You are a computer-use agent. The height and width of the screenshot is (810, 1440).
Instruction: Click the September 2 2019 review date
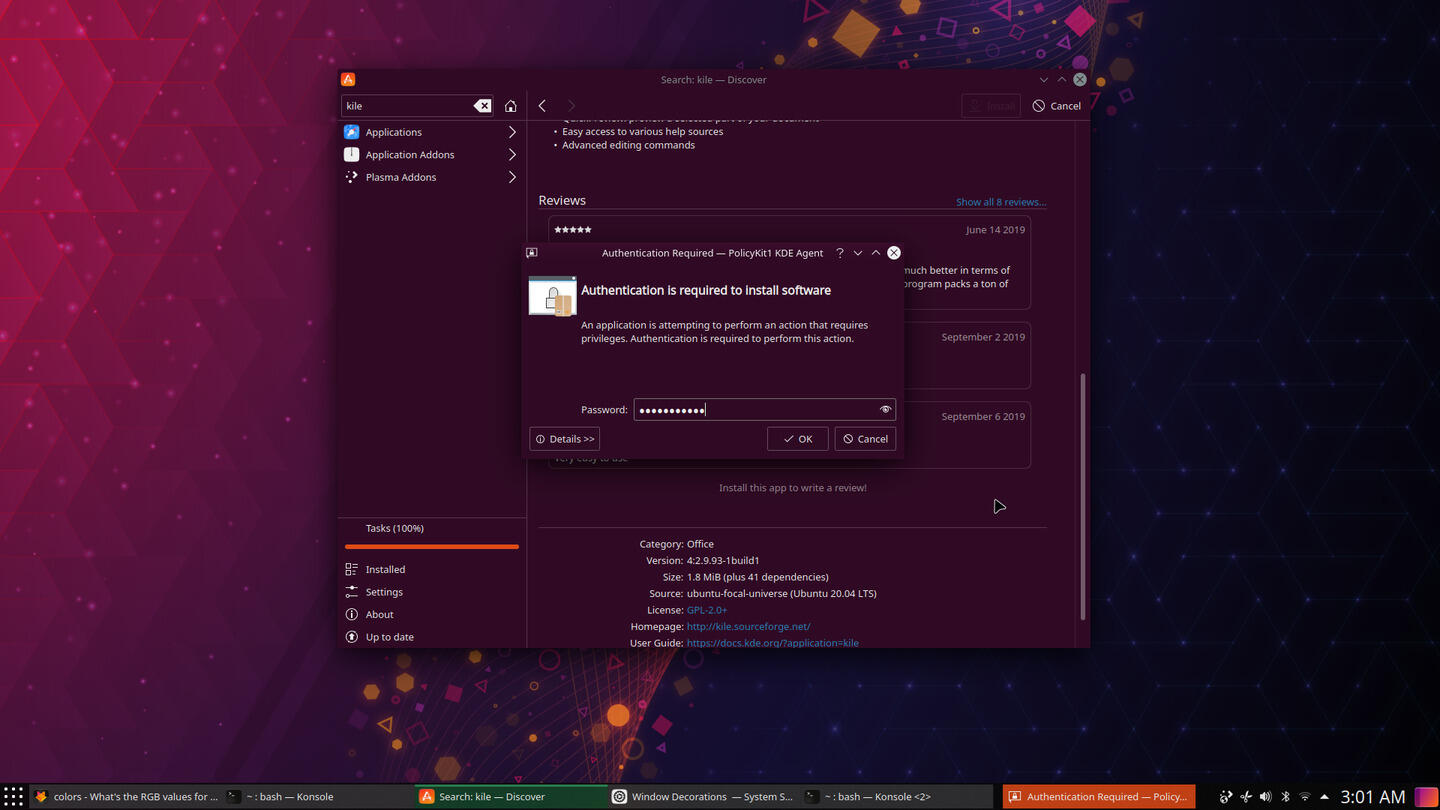983,337
